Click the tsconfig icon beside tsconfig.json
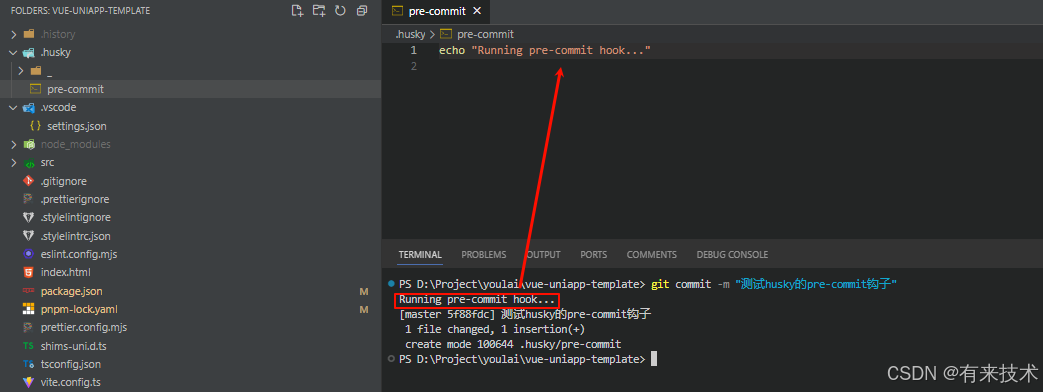1043x392 pixels. pos(28,364)
